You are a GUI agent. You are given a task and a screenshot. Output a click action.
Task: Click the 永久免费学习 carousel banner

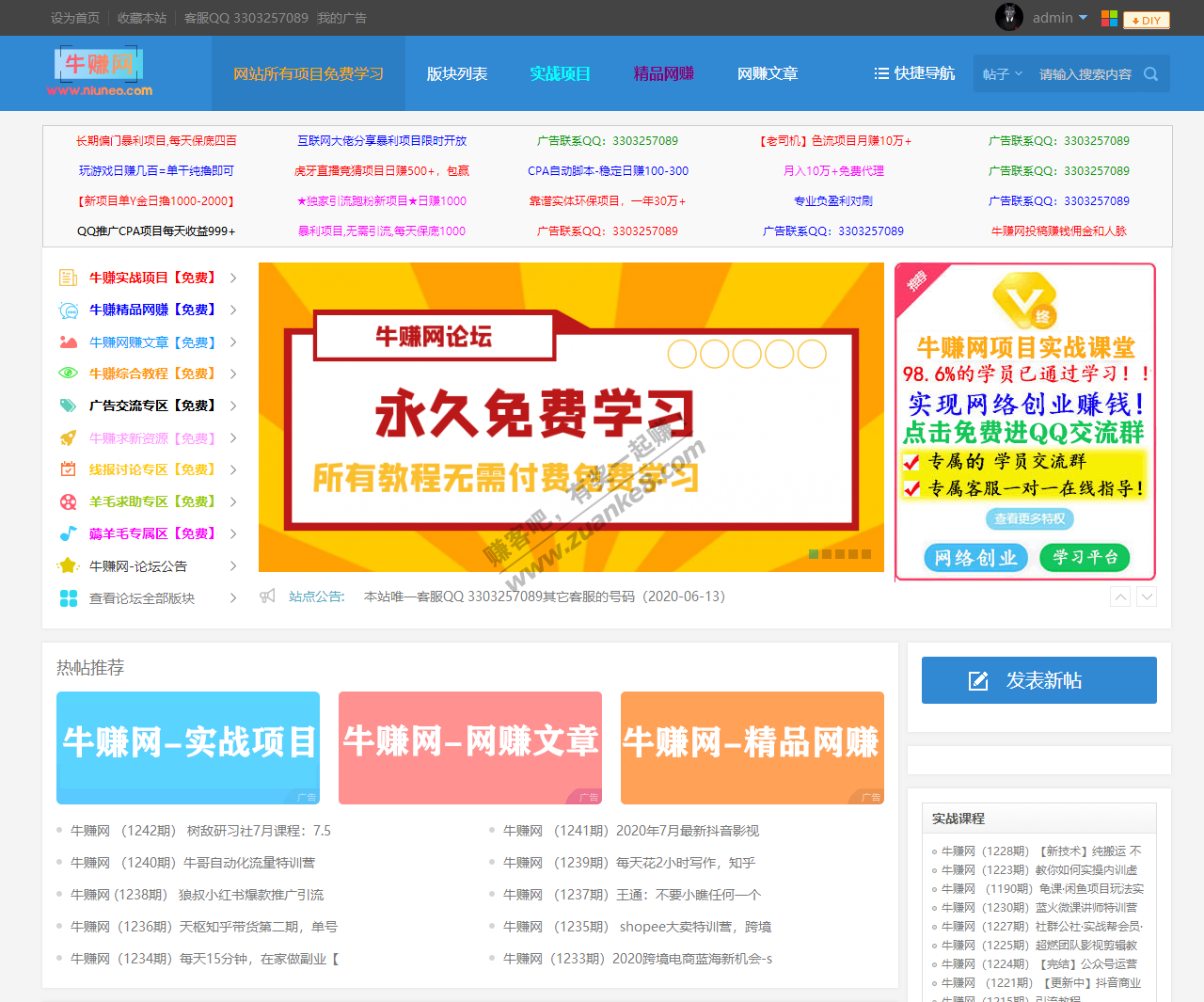[x=571, y=417]
